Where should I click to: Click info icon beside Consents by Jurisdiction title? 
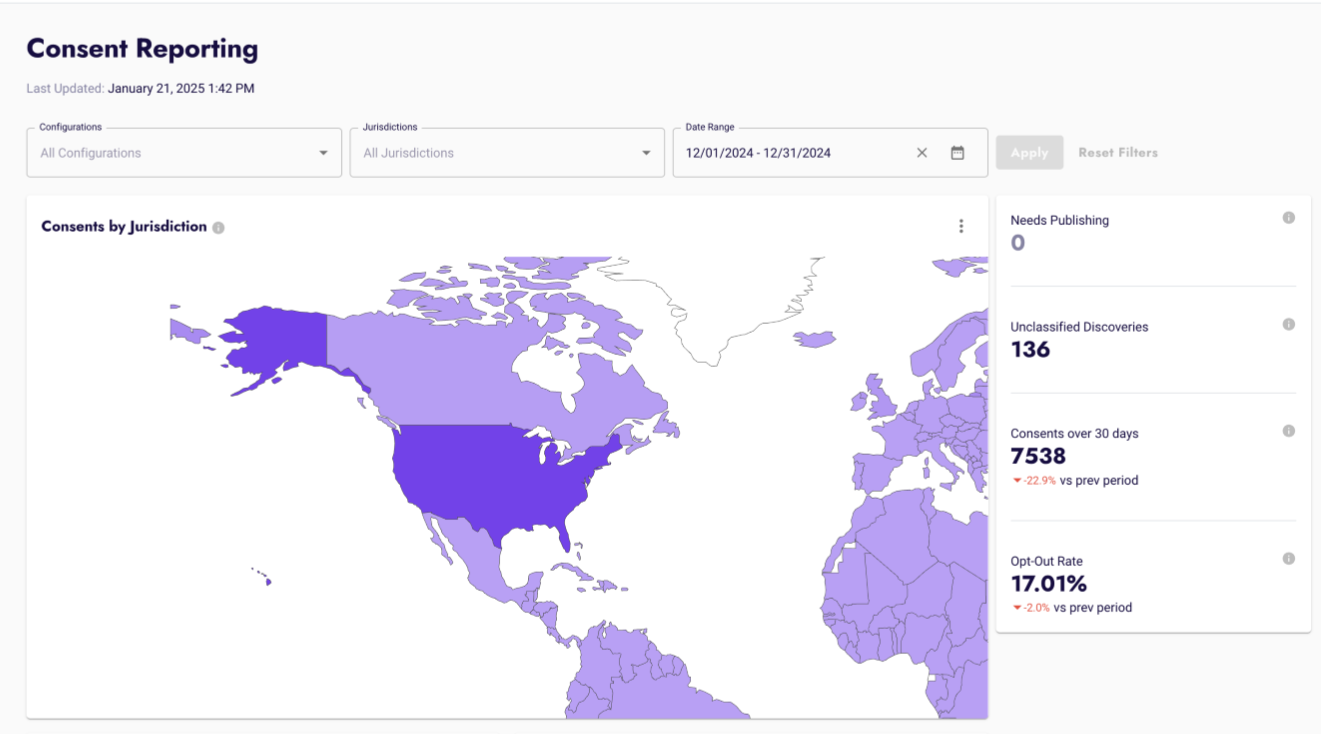point(218,227)
